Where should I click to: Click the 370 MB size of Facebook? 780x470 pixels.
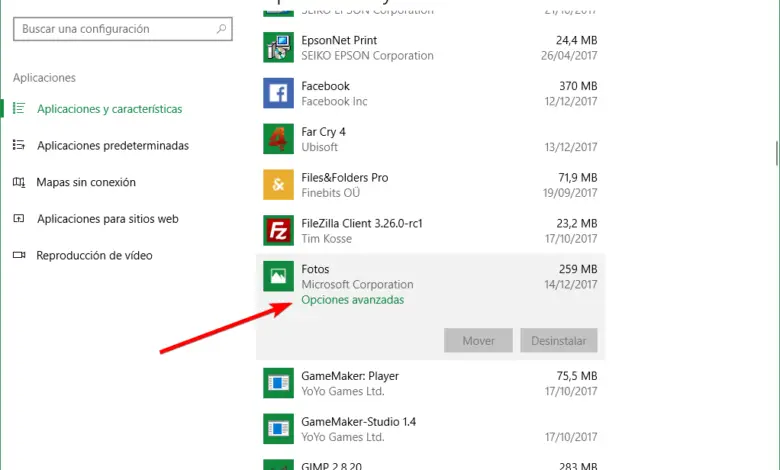point(578,86)
